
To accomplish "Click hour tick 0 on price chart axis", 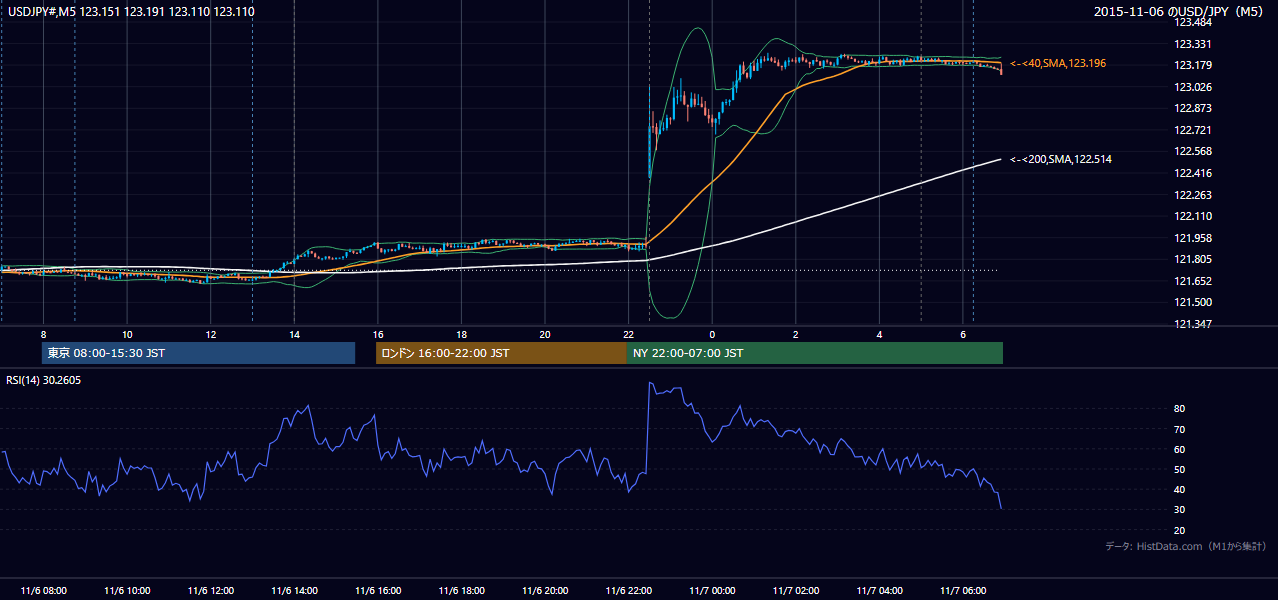I will (712, 334).
